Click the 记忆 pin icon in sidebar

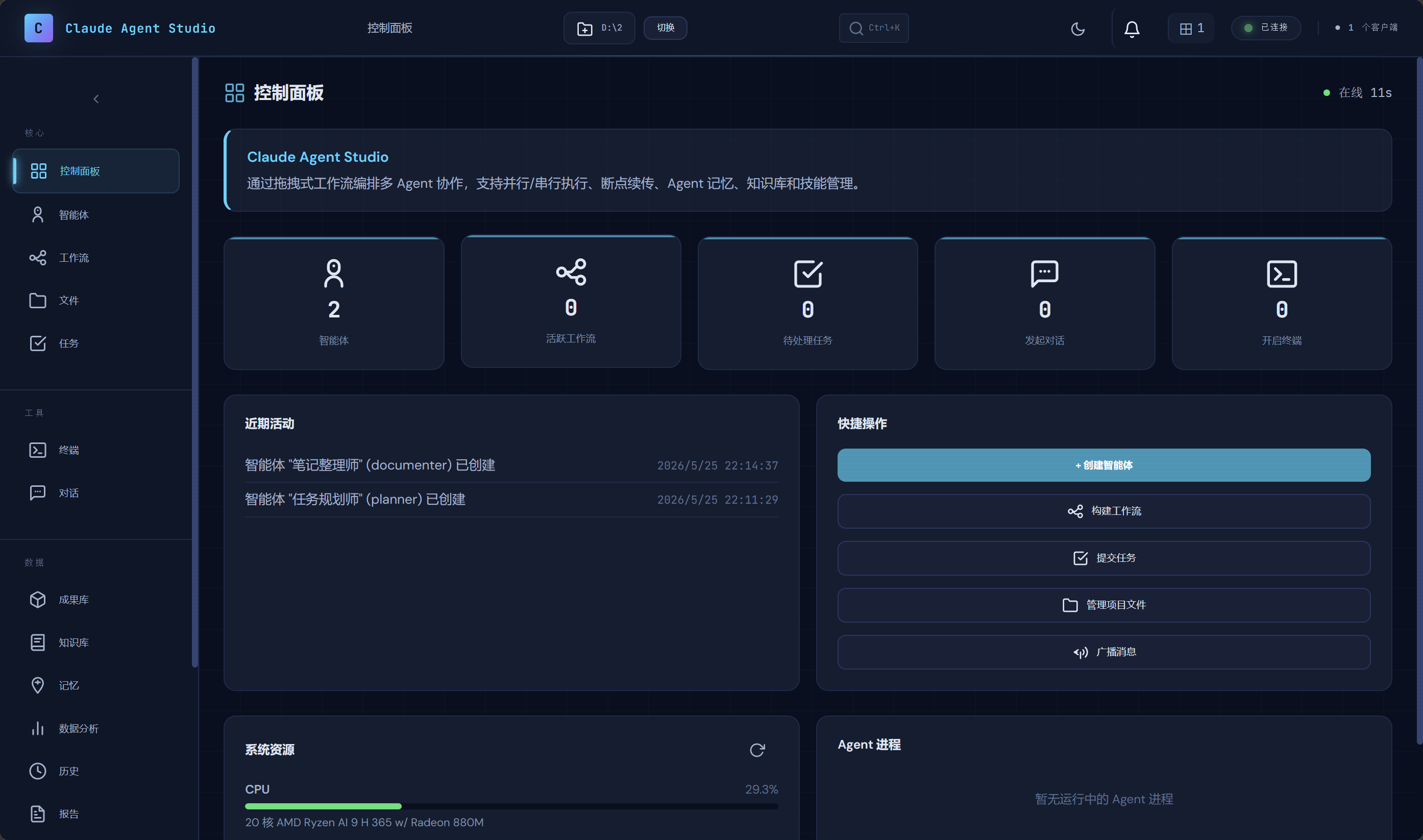point(37,685)
